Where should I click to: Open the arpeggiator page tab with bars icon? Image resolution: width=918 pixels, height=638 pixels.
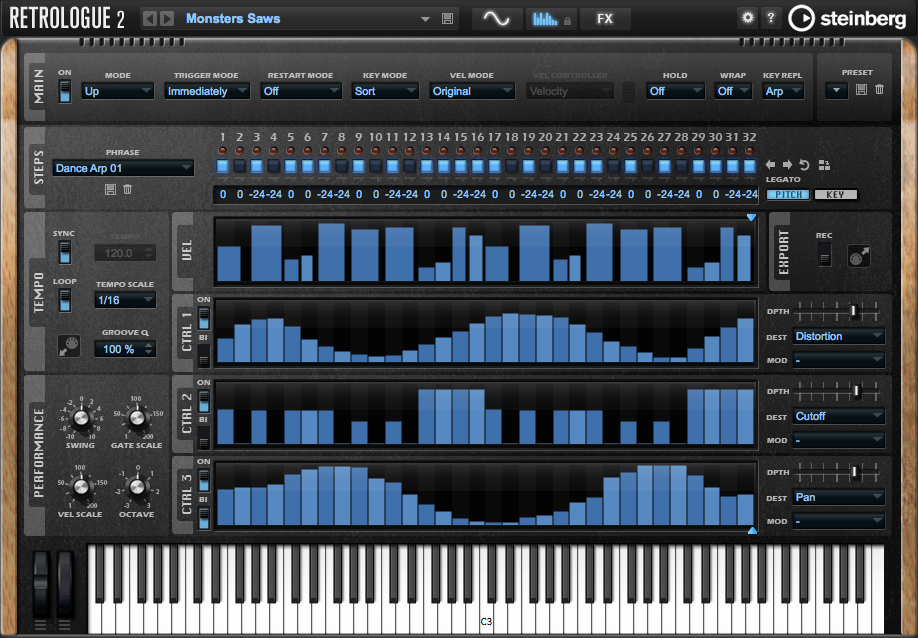[551, 19]
